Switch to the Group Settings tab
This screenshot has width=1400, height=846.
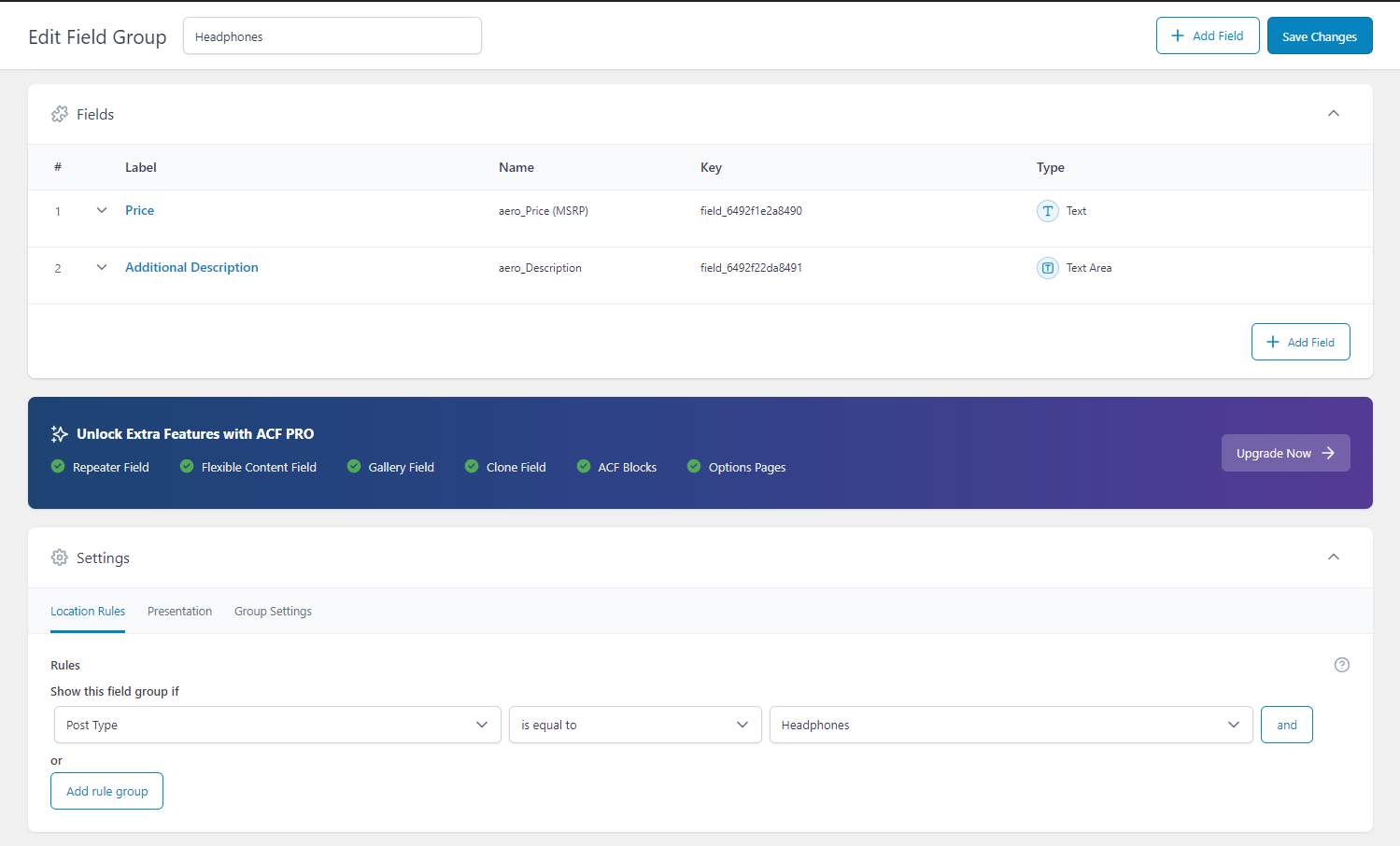(x=273, y=612)
